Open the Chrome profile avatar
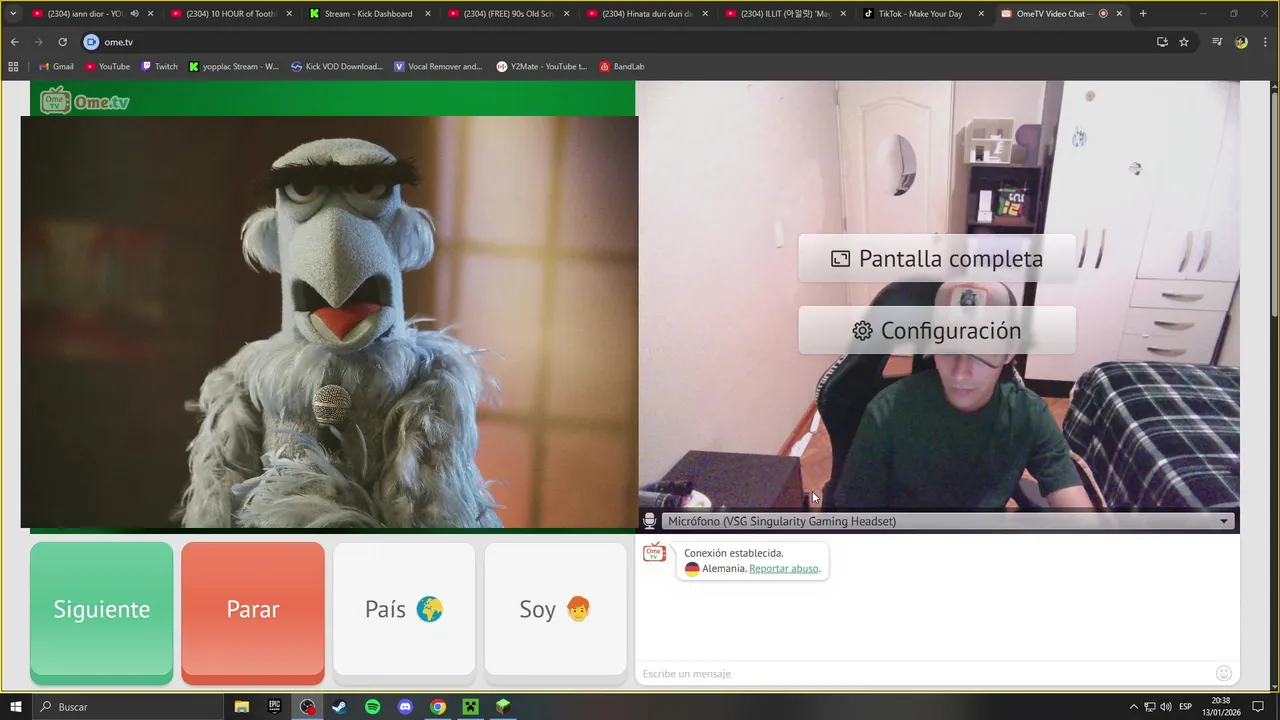 pos(1241,42)
